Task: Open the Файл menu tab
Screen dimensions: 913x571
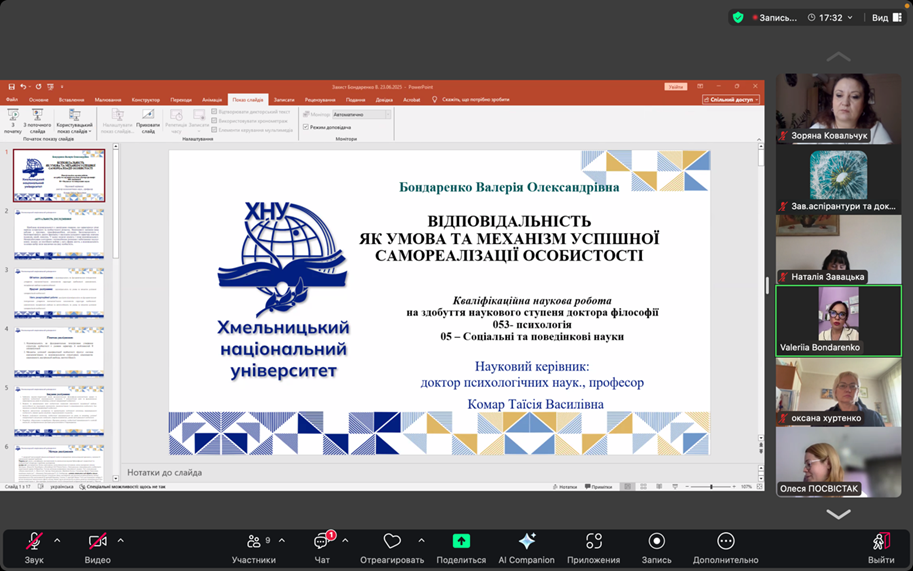Action: click(12, 100)
